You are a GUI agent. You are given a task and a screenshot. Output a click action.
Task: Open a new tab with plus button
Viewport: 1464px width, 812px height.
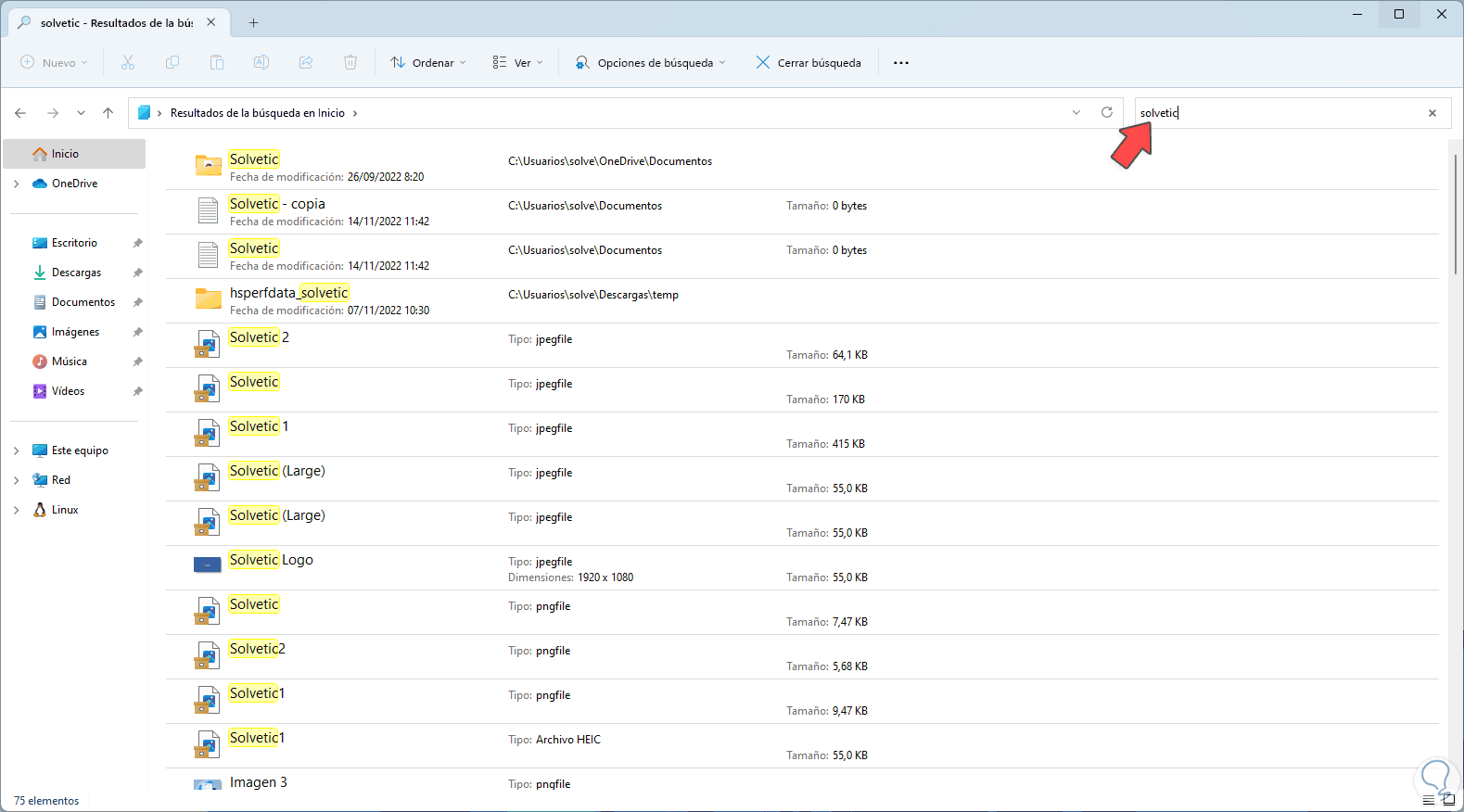pyautogui.click(x=253, y=22)
